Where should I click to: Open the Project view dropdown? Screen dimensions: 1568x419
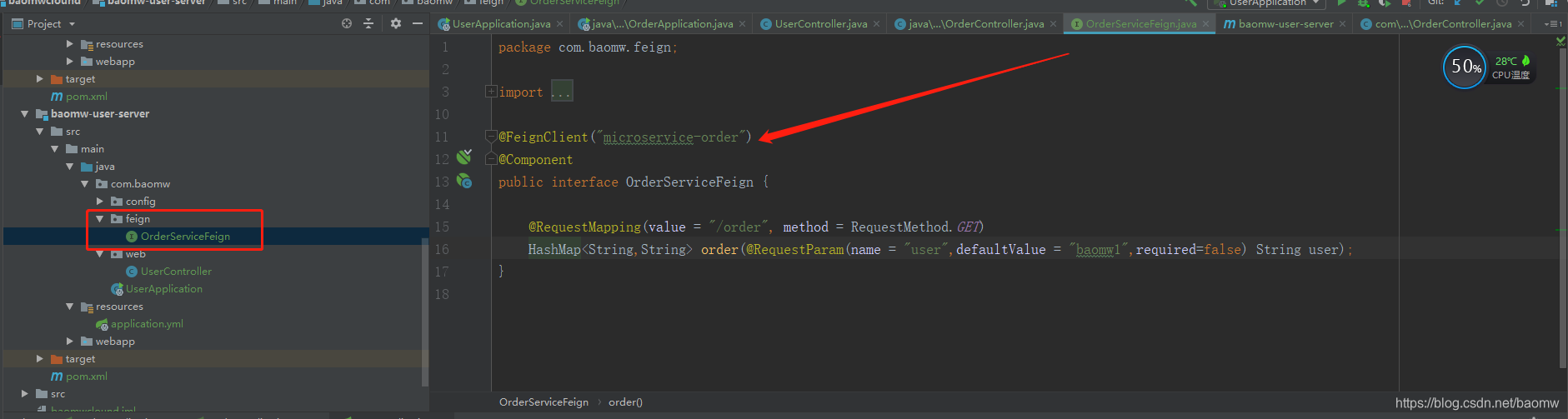click(x=72, y=24)
